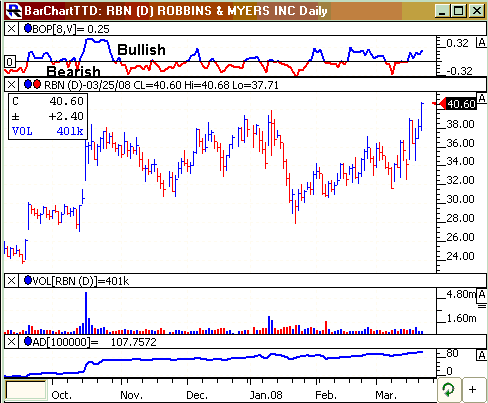Image resolution: width=488 pixels, height=403 pixels.
Task: Click the empty box left of Oct.
Action: tap(26, 389)
